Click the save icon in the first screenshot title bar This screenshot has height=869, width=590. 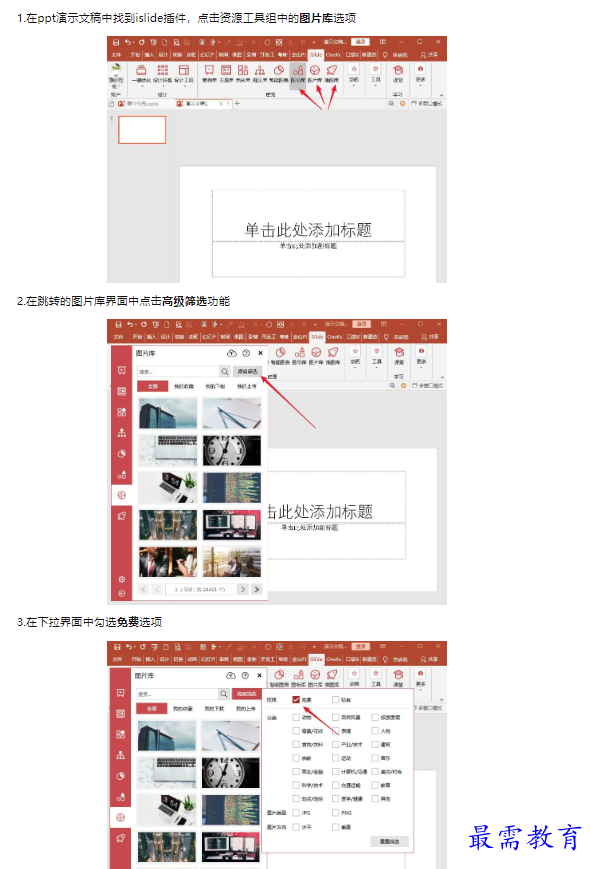[x=116, y=42]
